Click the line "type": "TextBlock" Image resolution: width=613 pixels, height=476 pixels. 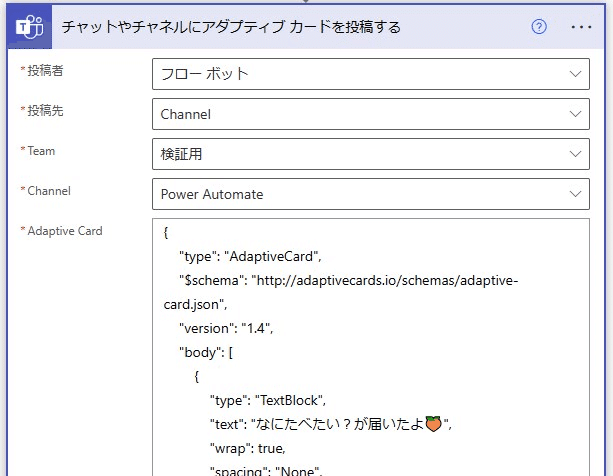(268, 401)
